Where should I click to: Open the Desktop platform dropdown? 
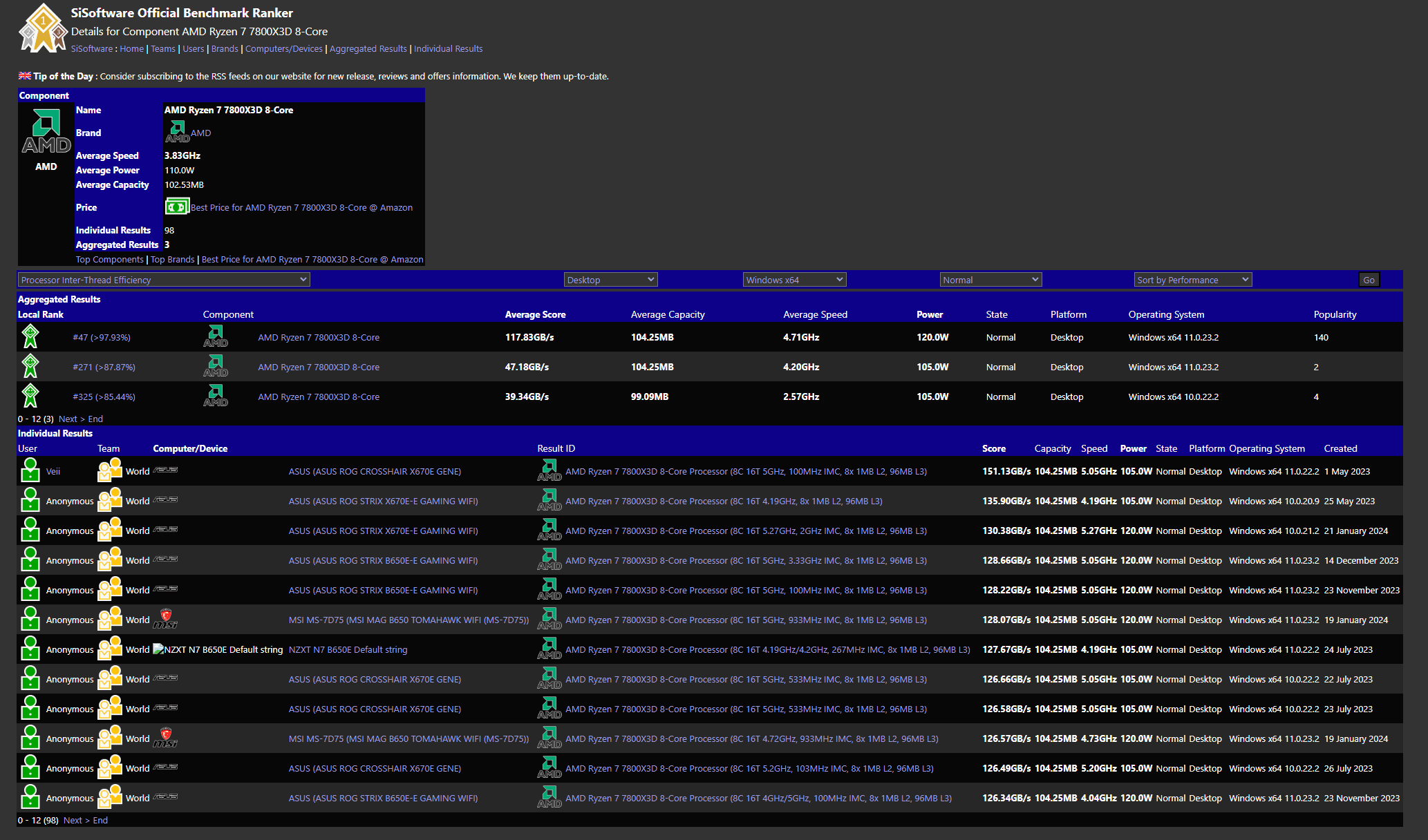610,279
